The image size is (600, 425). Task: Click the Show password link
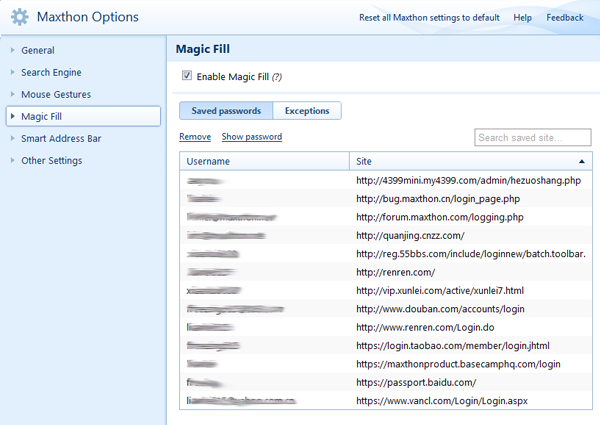(x=252, y=137)
